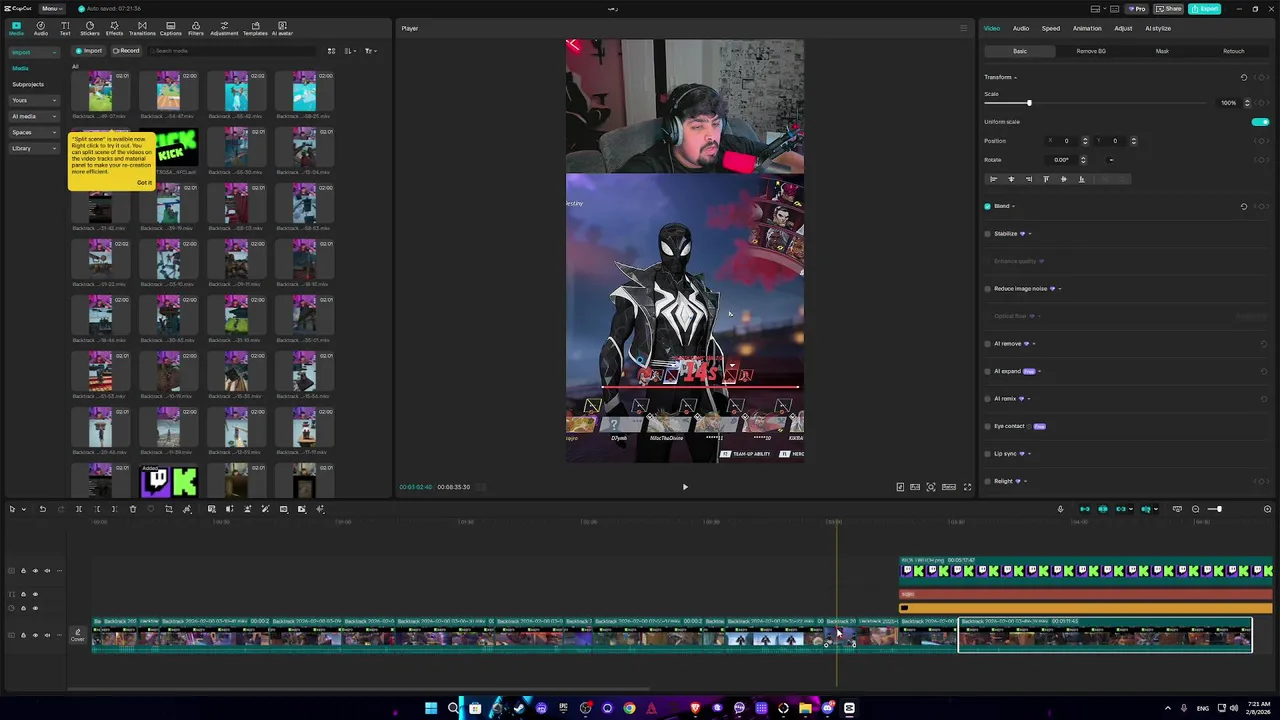Click the Cover edit icon on main track
This screenshot has height=720, width=1280.
(x=77, y=634)
